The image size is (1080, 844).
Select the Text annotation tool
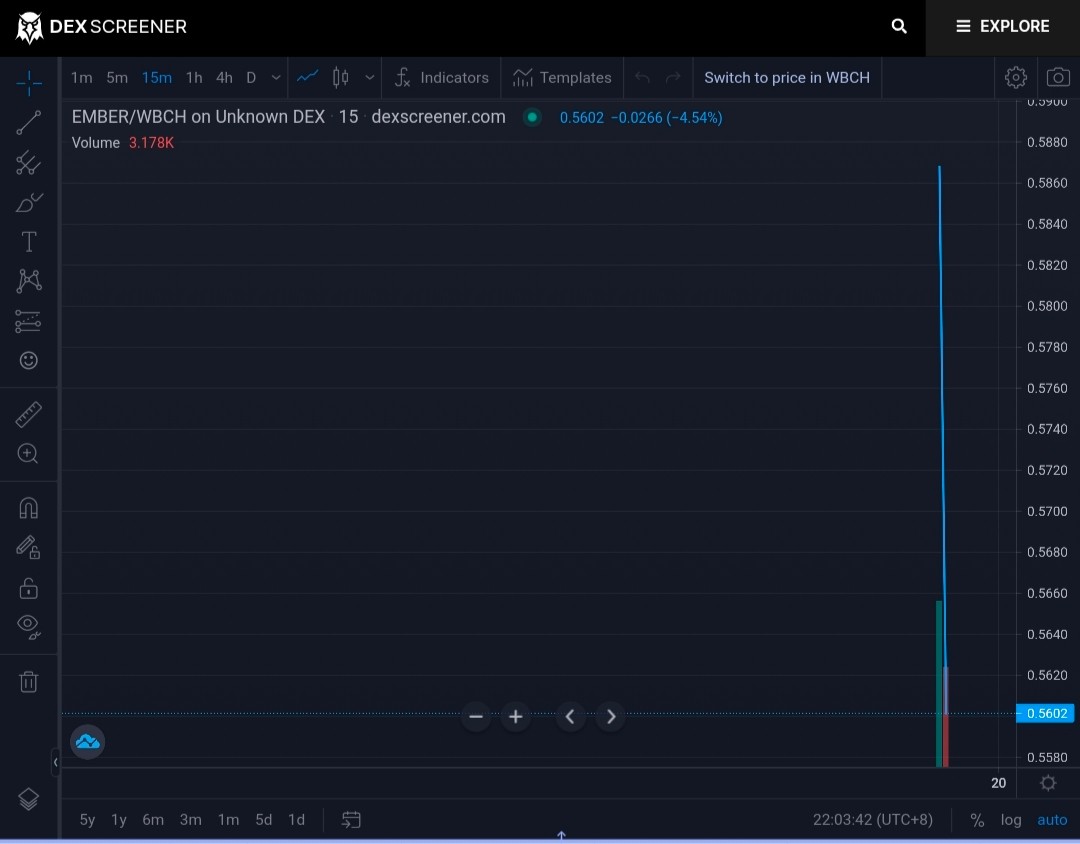point(29,242)
